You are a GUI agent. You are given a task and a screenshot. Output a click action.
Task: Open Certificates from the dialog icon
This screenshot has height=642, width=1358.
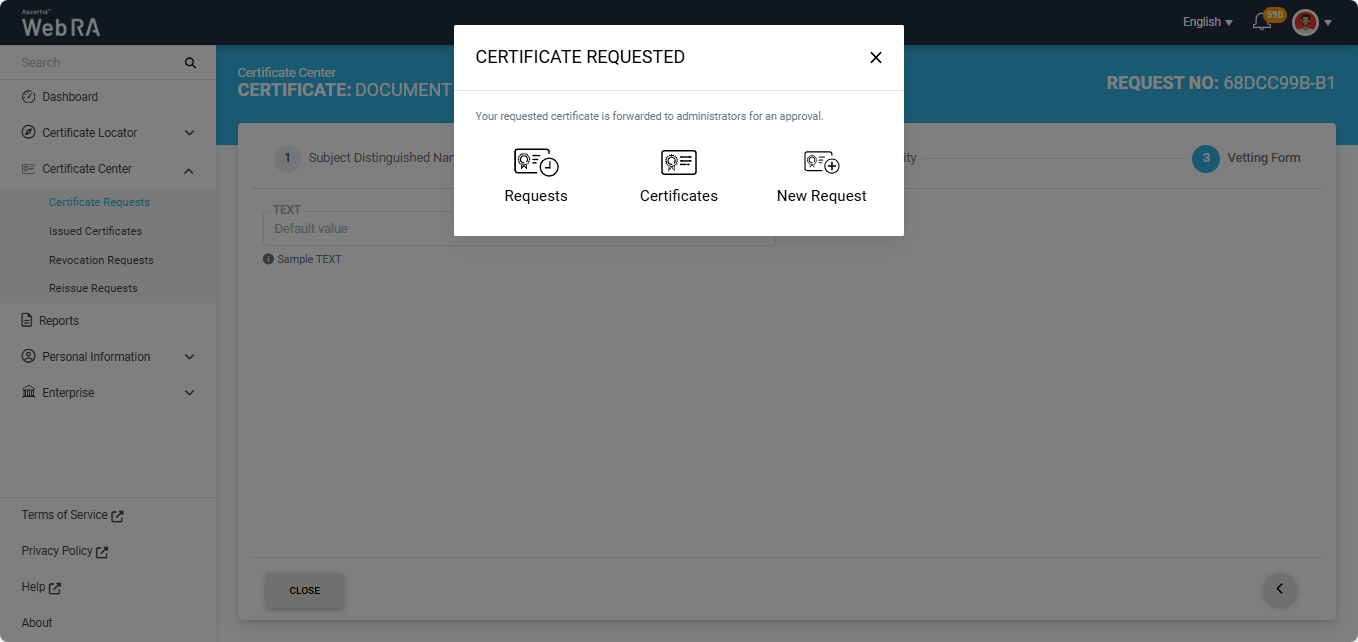[x=679, y=163]
